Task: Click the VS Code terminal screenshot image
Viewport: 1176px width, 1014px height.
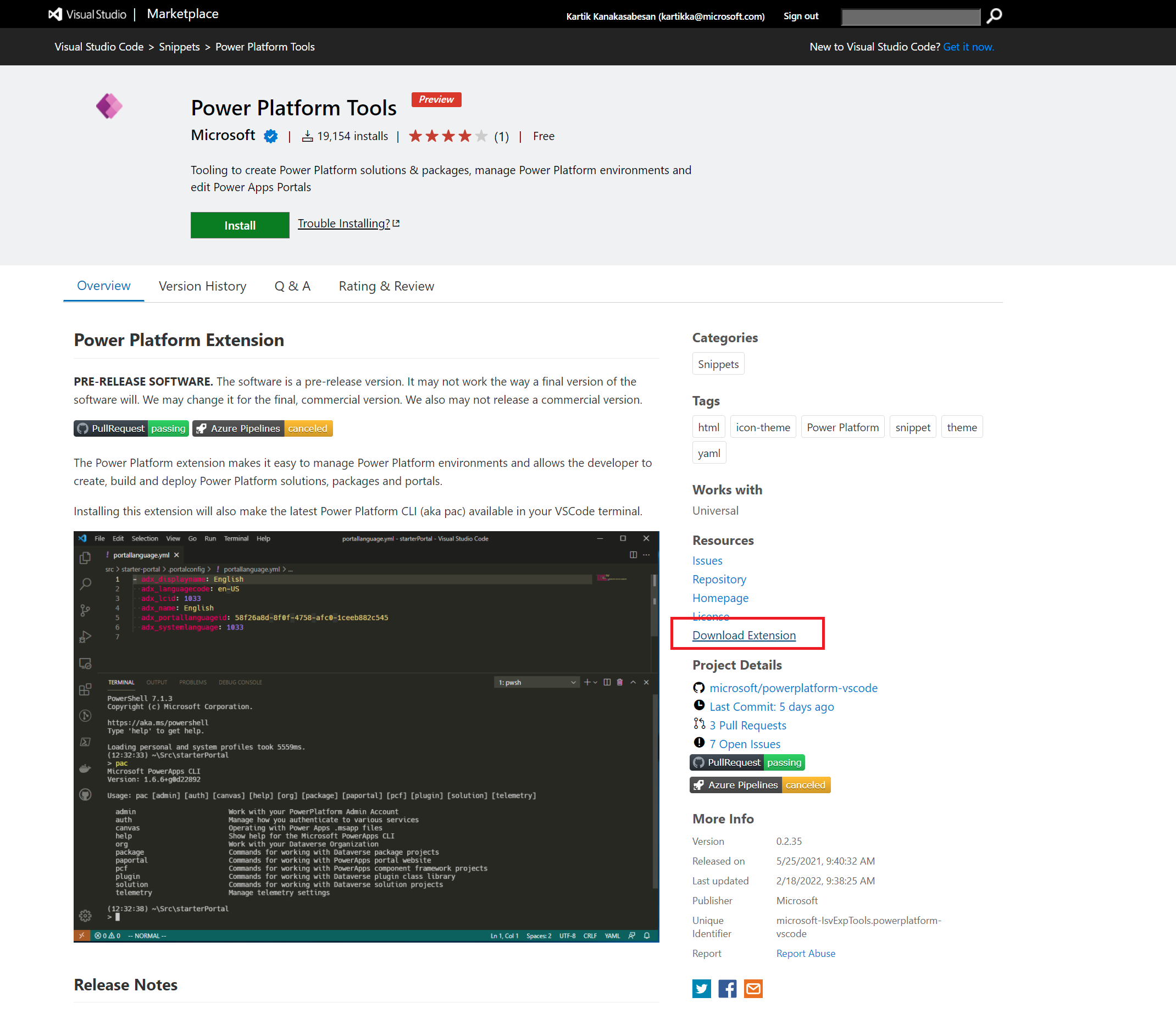Action: [x=366, y=736]
